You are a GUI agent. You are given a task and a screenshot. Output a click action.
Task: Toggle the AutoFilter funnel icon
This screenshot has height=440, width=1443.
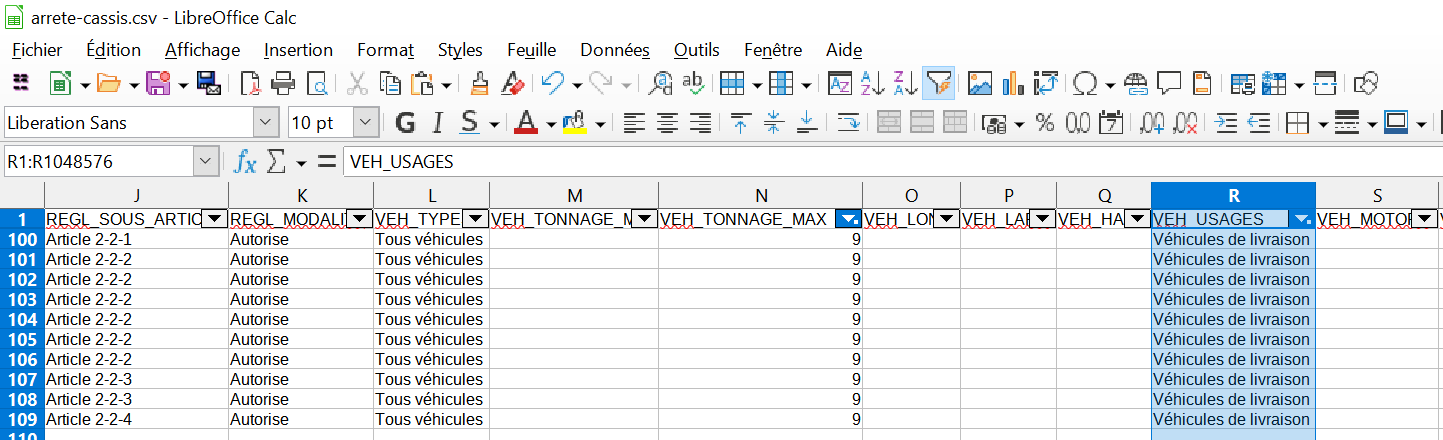point(938,83)
